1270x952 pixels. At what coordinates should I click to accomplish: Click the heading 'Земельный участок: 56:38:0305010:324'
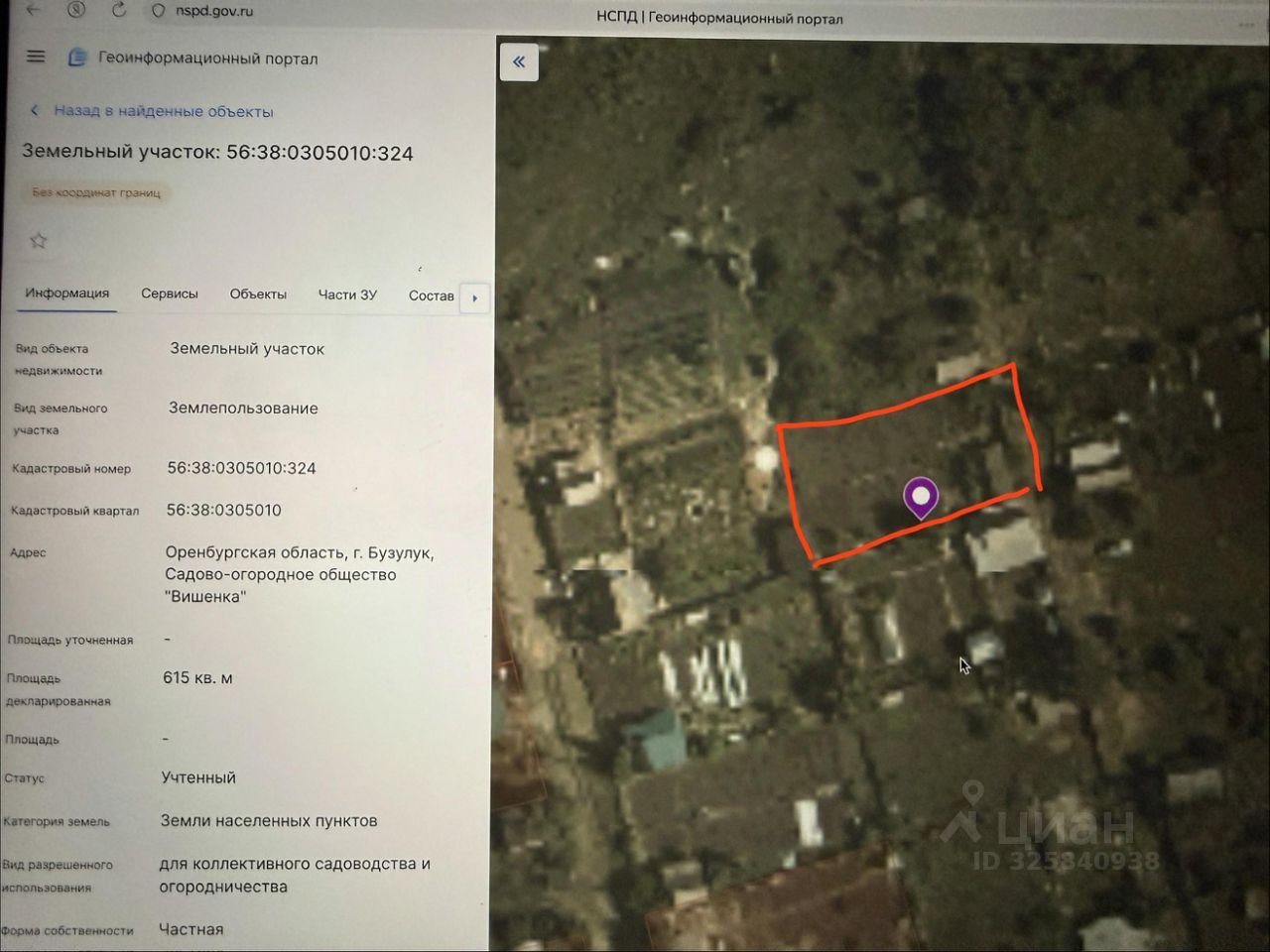(218, 153)
